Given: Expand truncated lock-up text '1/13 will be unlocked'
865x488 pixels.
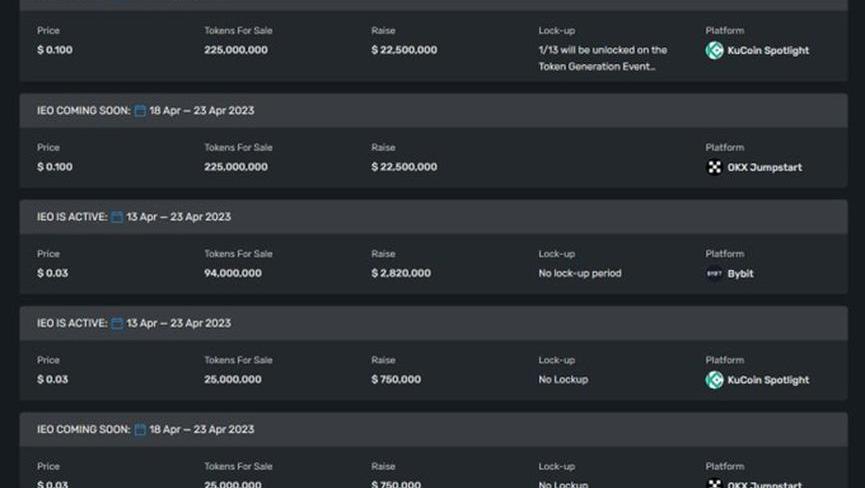Looking at the screenshot, I should (602, 58).
